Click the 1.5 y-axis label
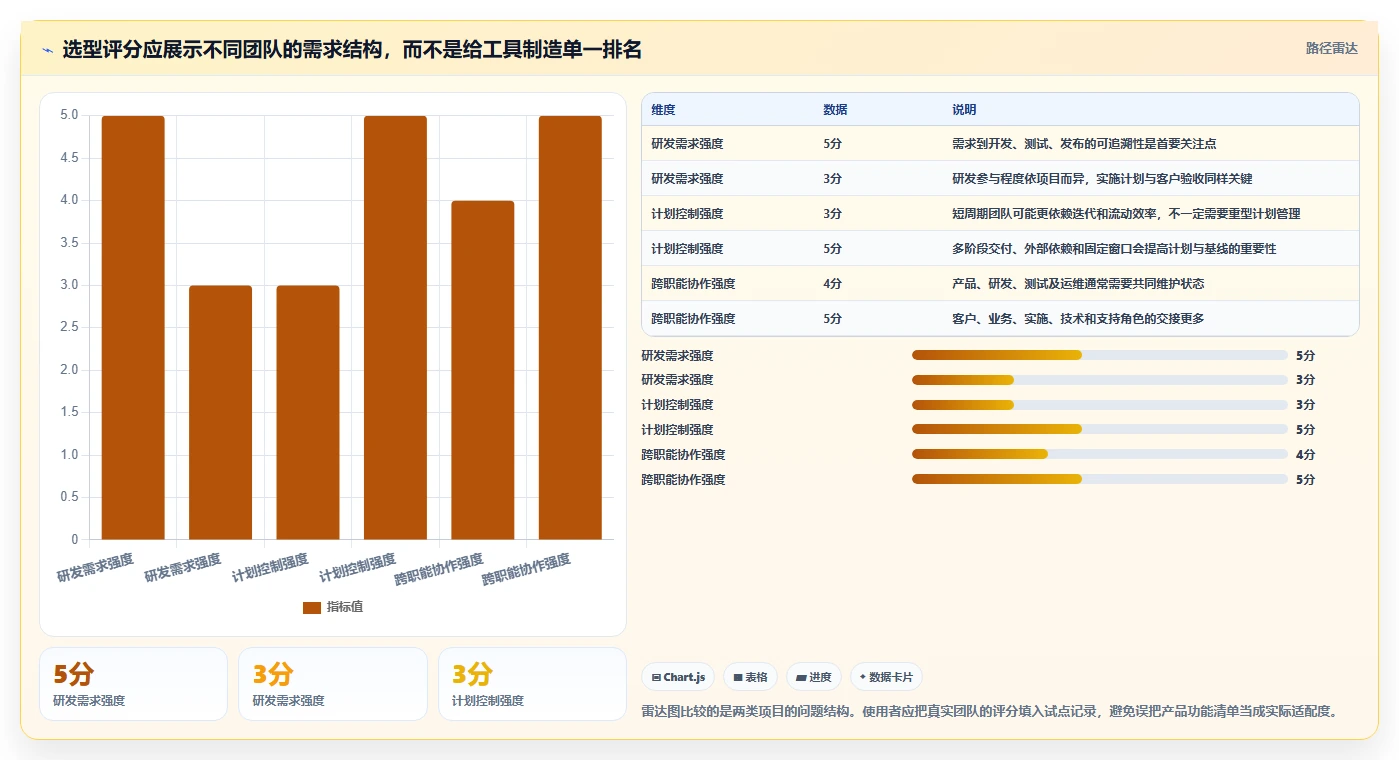The height and width of the screenshot is (760, 1399). tap(69, 413)
